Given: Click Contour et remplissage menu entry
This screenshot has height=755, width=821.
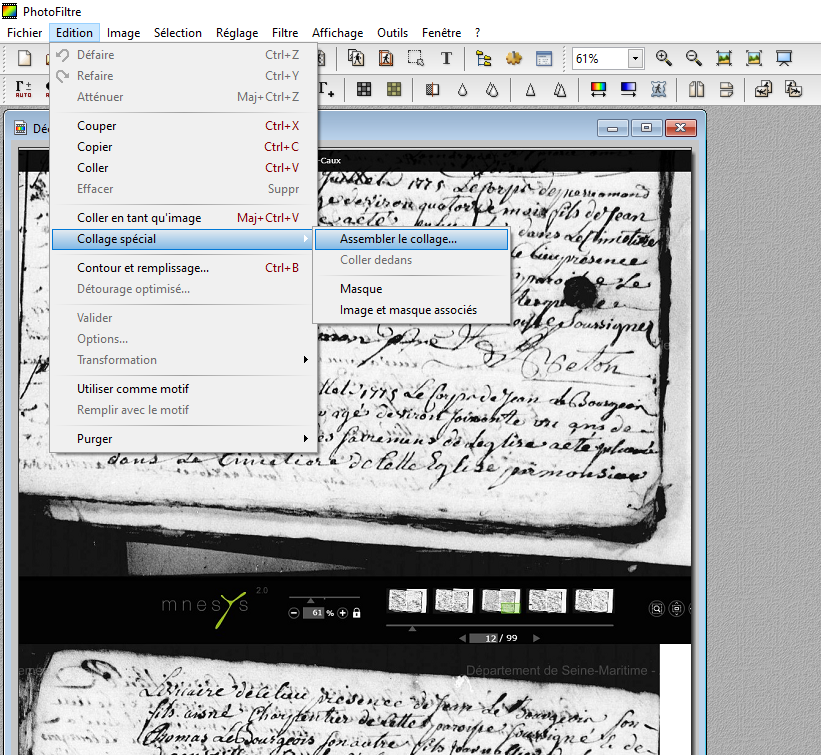Looking at the screenshot, I should [x=143, y=268].
